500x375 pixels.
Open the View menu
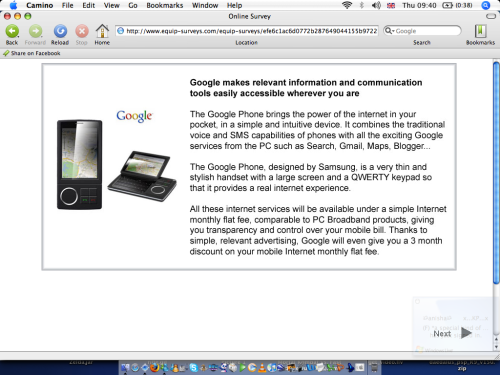111,5
